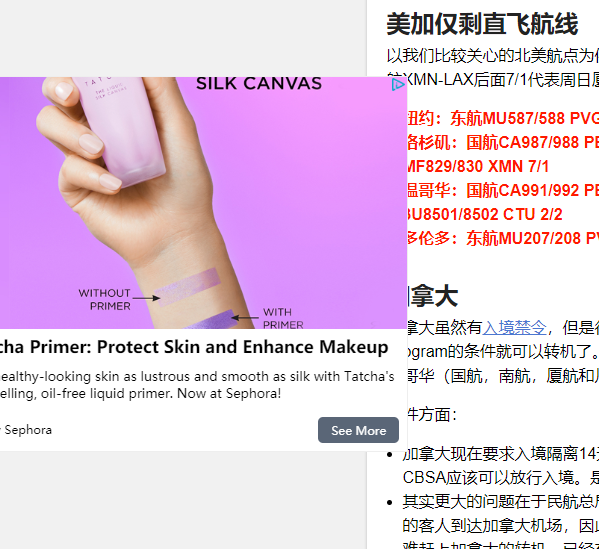Click the SILK CANVAS text in ad
The image size is (599, 549).
pos(259,84)
